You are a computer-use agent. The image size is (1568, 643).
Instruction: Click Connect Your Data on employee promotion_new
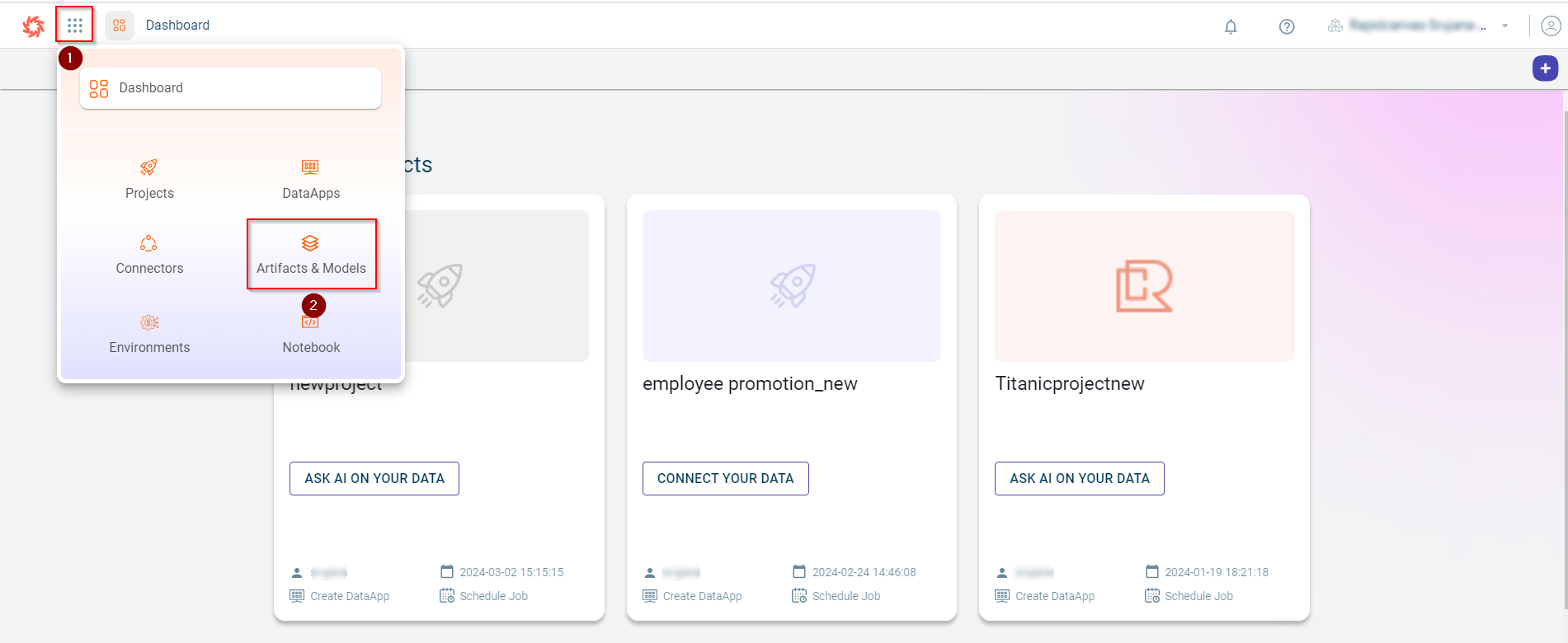(x=725, y=478)
